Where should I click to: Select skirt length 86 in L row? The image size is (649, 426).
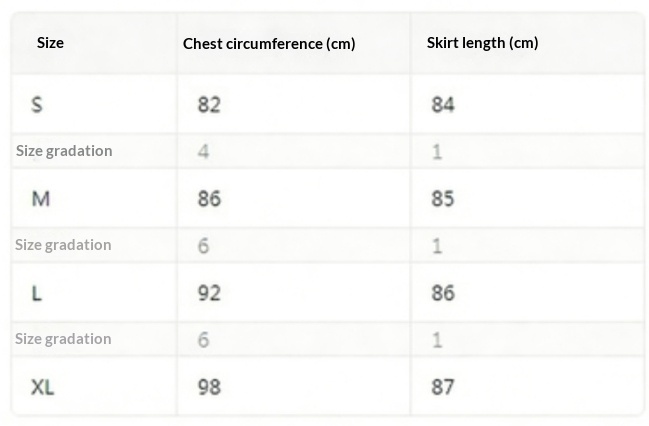coord(443,293)
